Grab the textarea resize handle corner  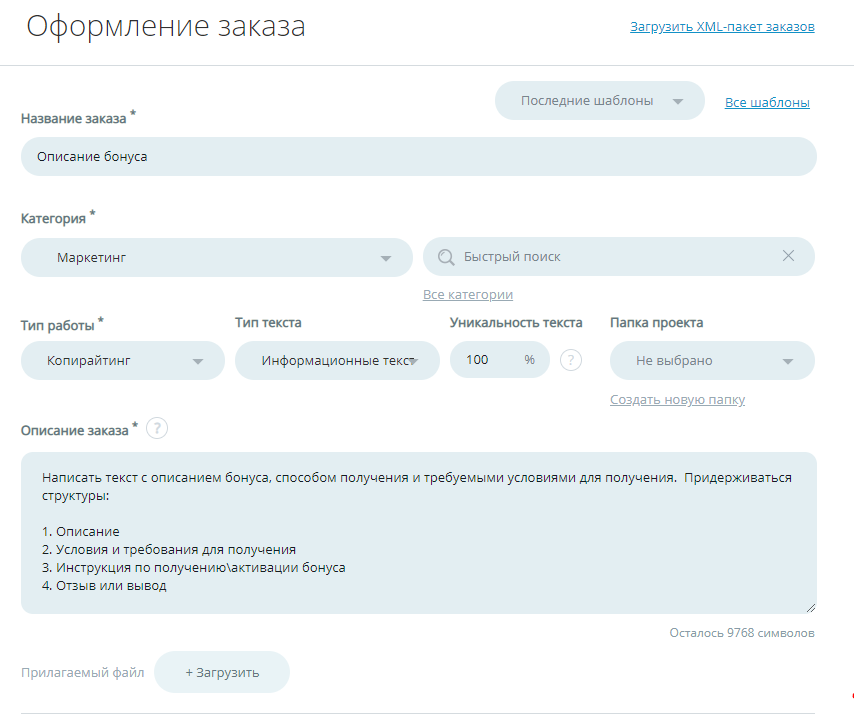click(811, 608)
